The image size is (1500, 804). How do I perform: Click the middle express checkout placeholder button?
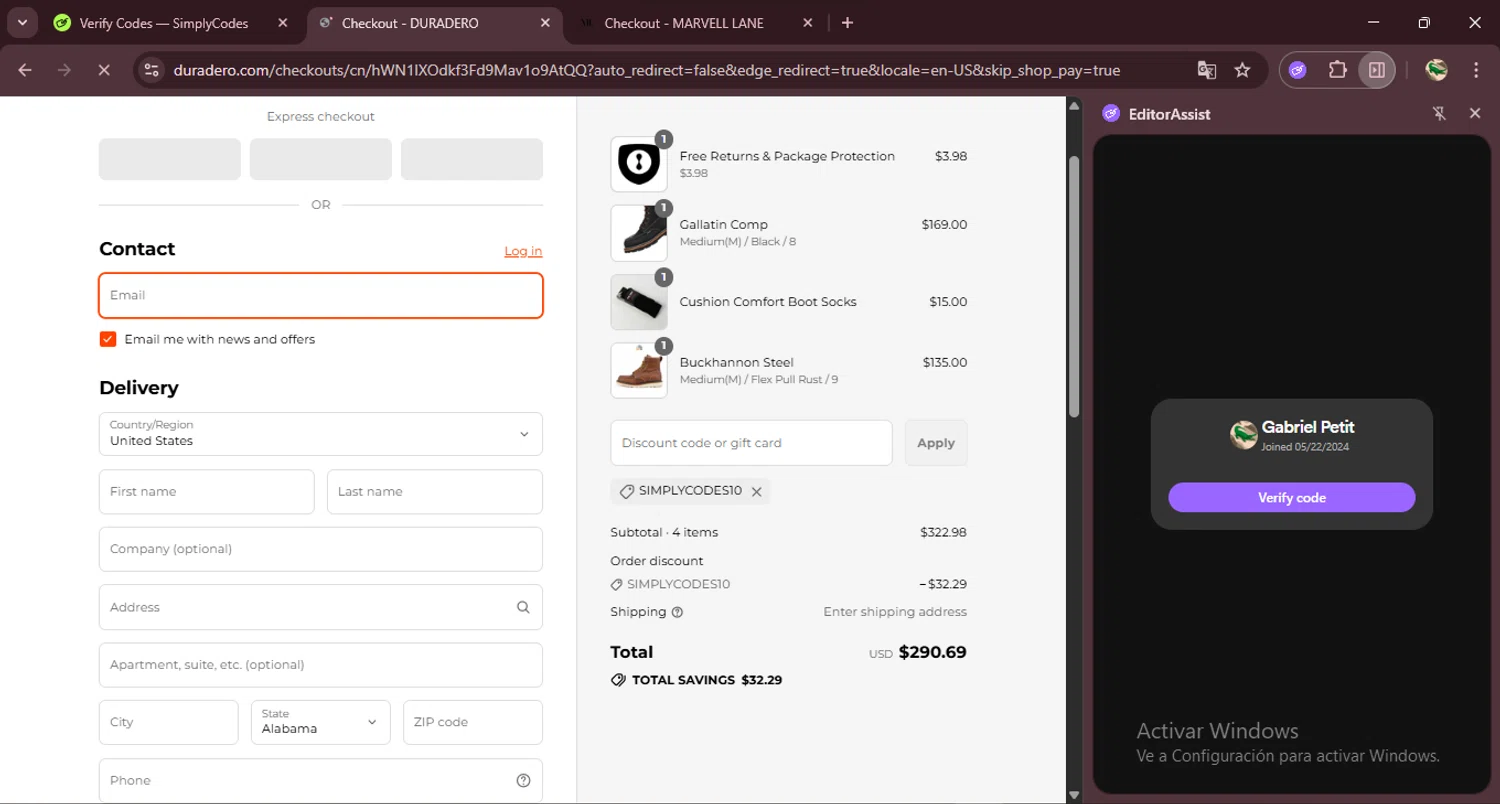point(321,159)
